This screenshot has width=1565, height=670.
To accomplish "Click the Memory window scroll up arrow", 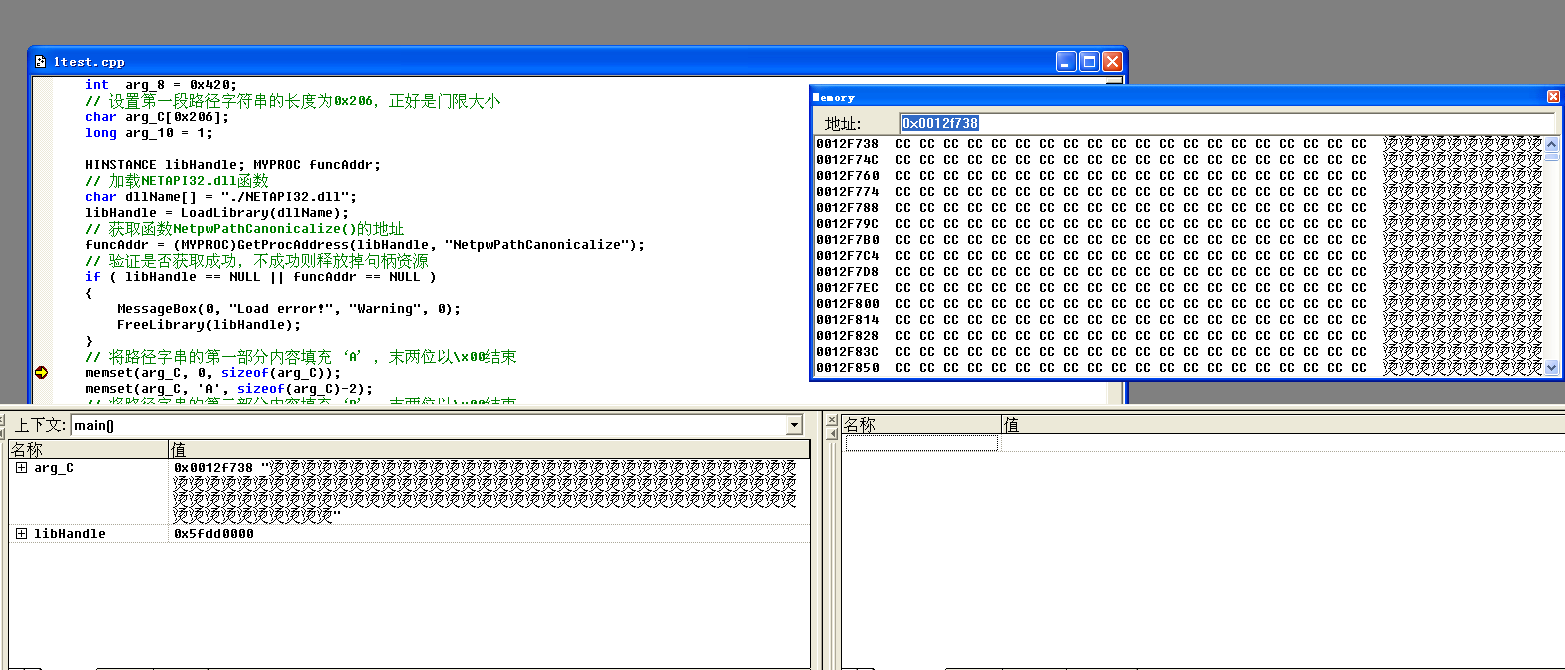I will [x=1551, y=143].
